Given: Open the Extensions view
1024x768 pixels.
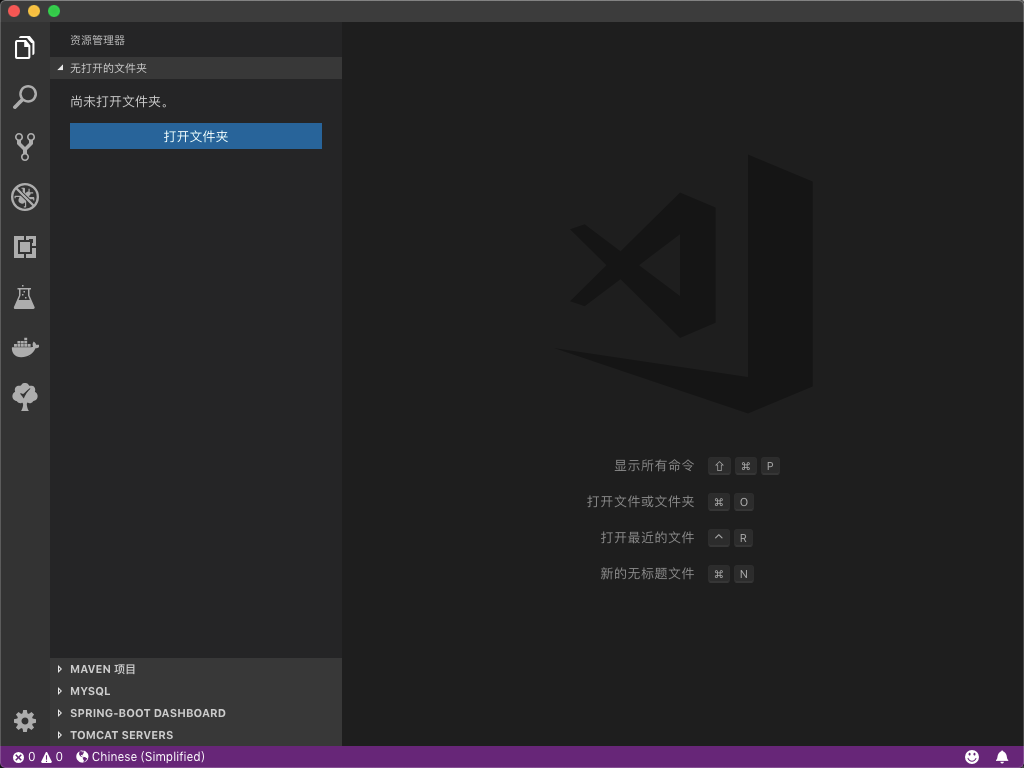Looking at the screenshot, I should tap(24, 247).
